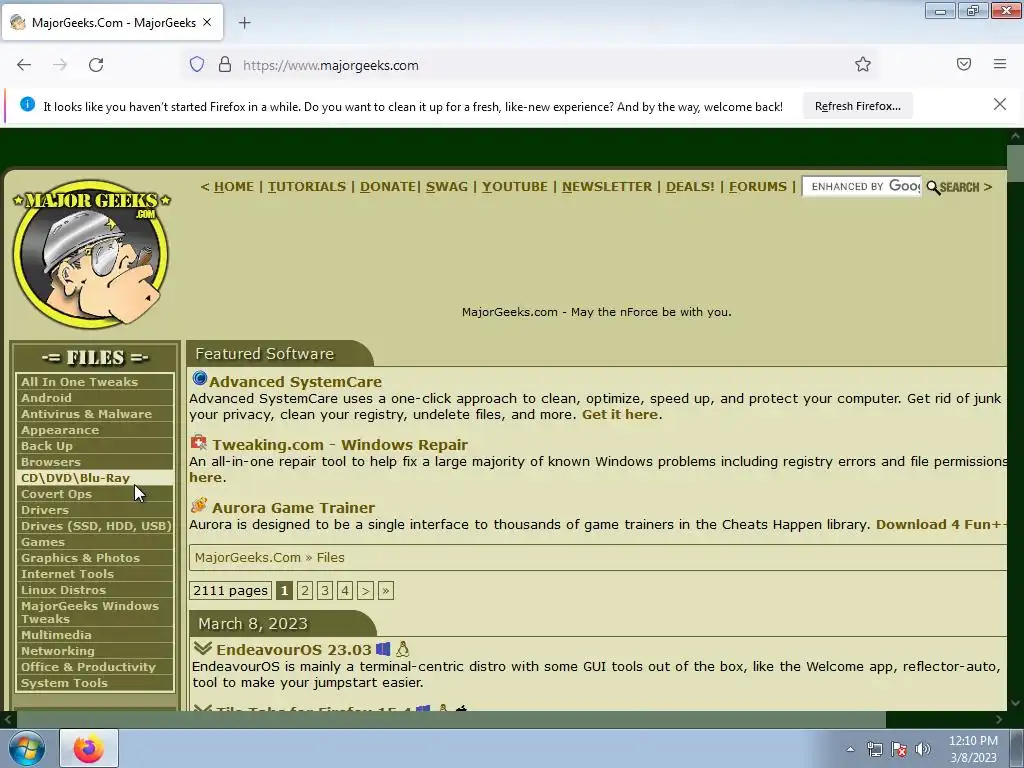
Task: Open the YOUTUBE menu link
Action: [515, 187]
